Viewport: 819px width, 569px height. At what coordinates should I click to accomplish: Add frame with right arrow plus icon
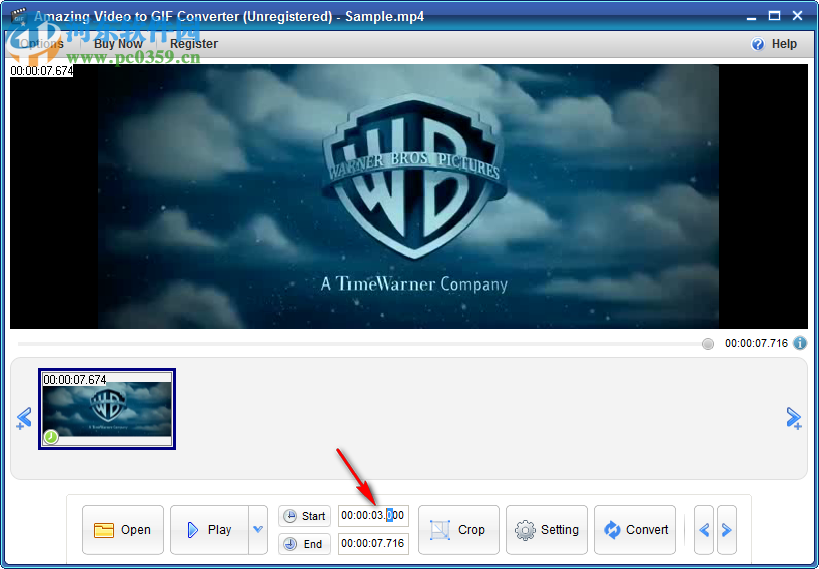793,418
